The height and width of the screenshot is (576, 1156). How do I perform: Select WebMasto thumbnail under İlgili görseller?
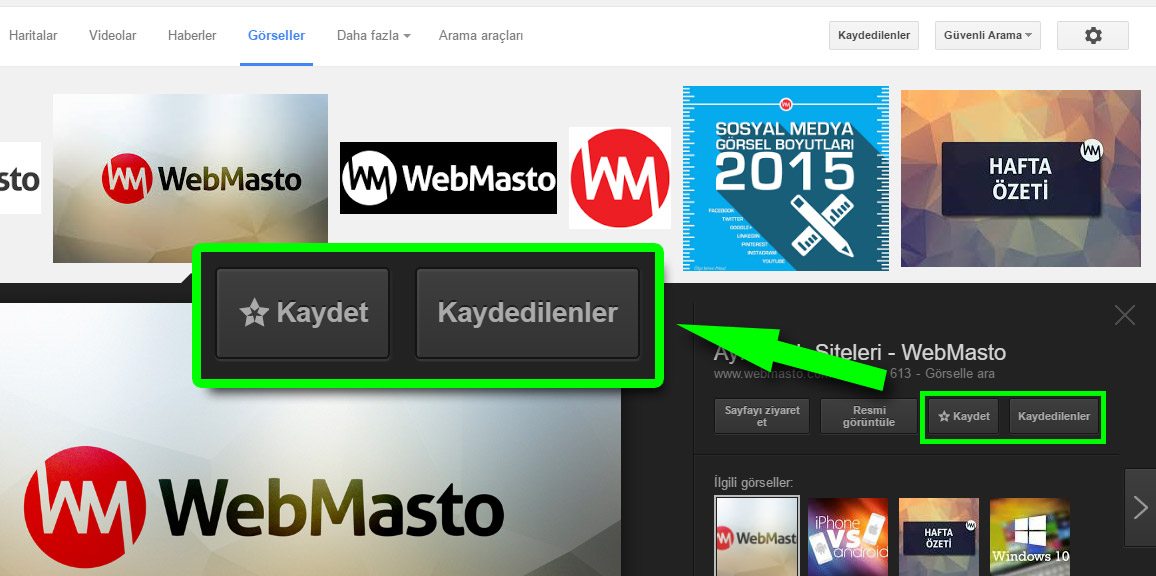point(757,535)
